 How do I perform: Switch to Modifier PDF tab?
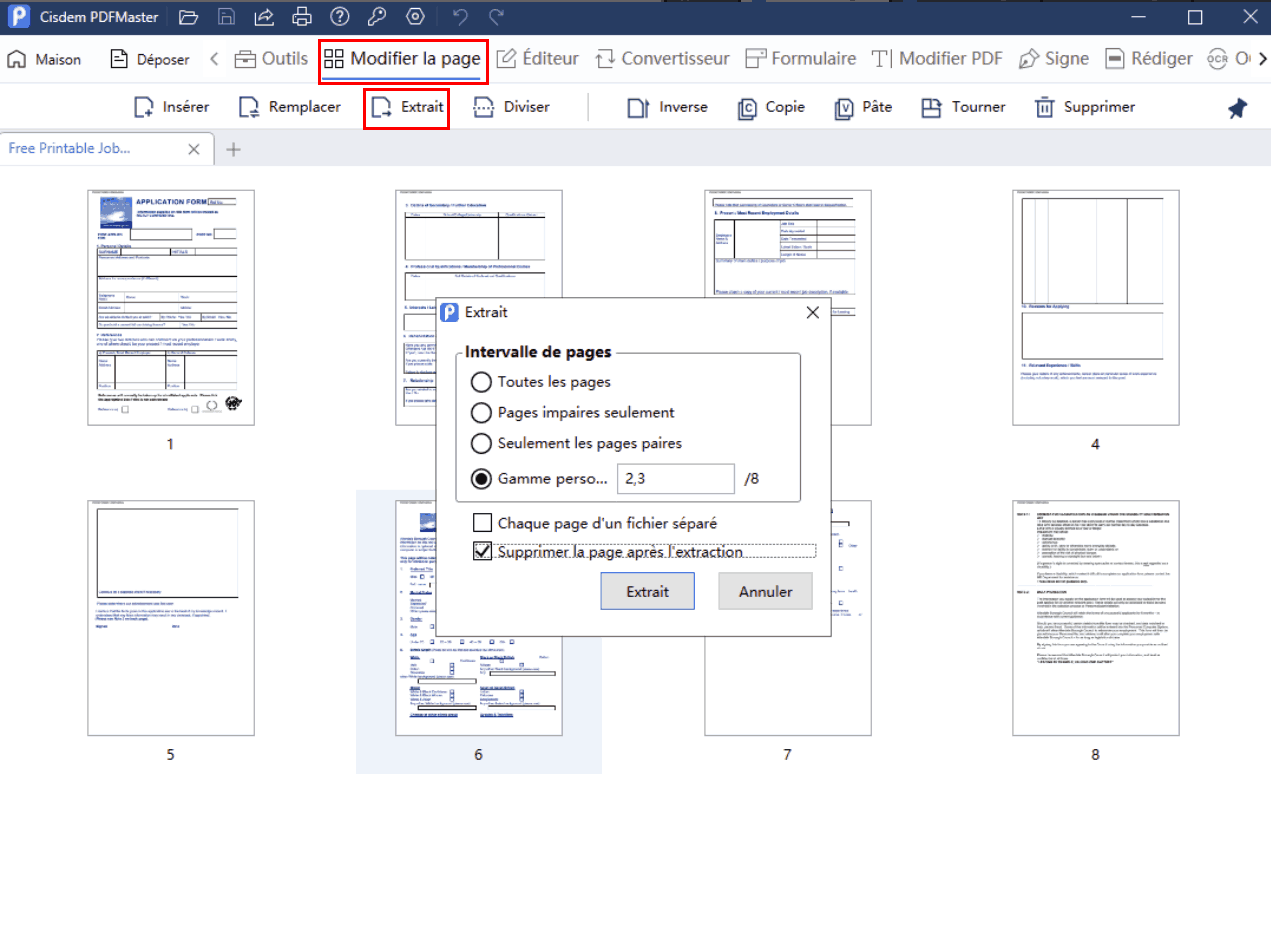click(x=938, y=59)
